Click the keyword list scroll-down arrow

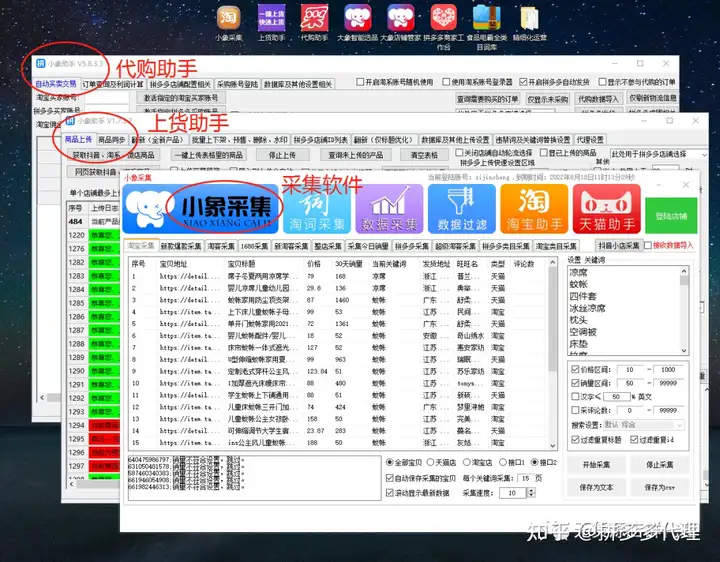point(684,350)
